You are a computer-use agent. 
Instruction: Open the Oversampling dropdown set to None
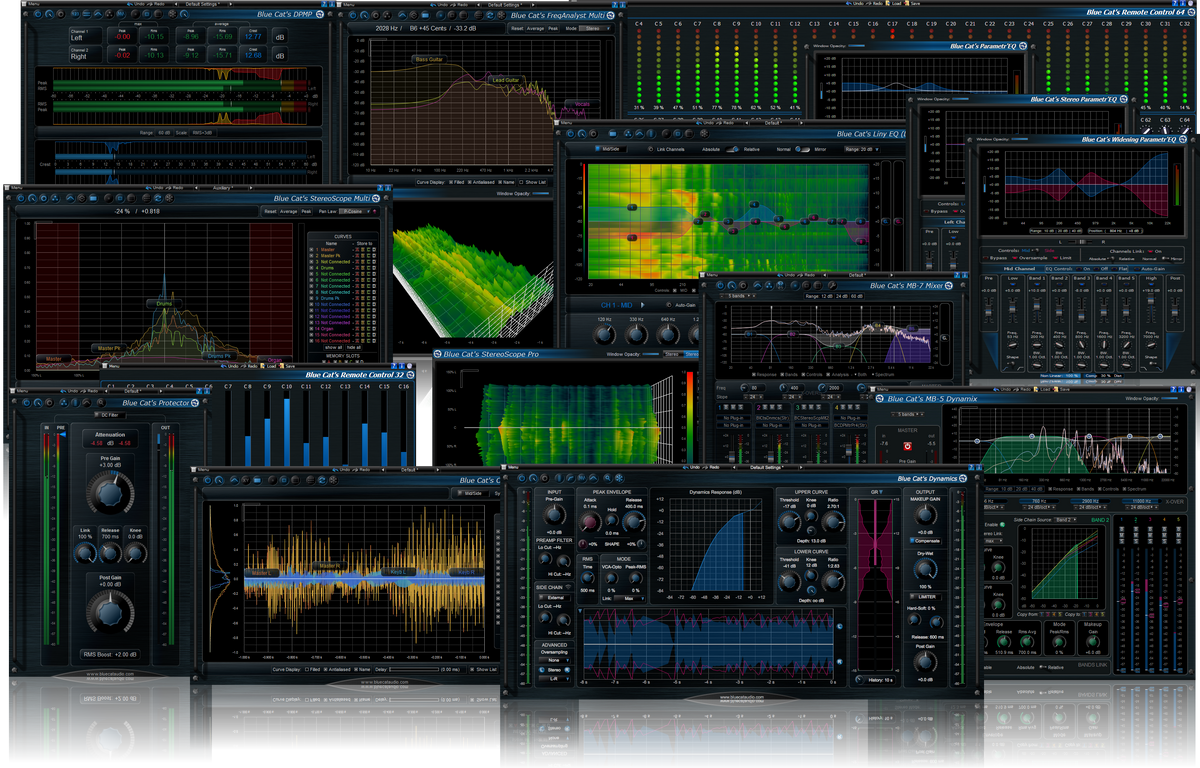click(554, 660)
